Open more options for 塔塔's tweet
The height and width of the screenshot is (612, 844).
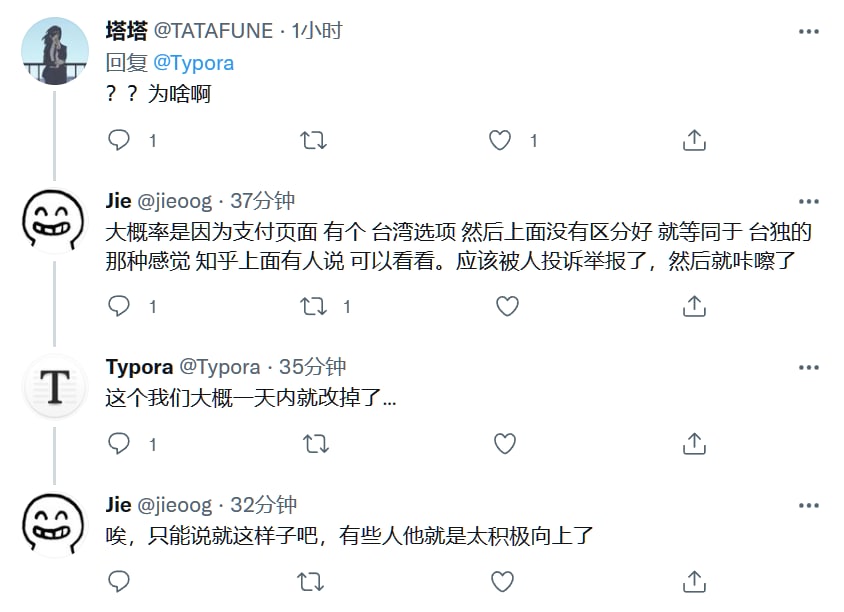(x=809, y=32)
